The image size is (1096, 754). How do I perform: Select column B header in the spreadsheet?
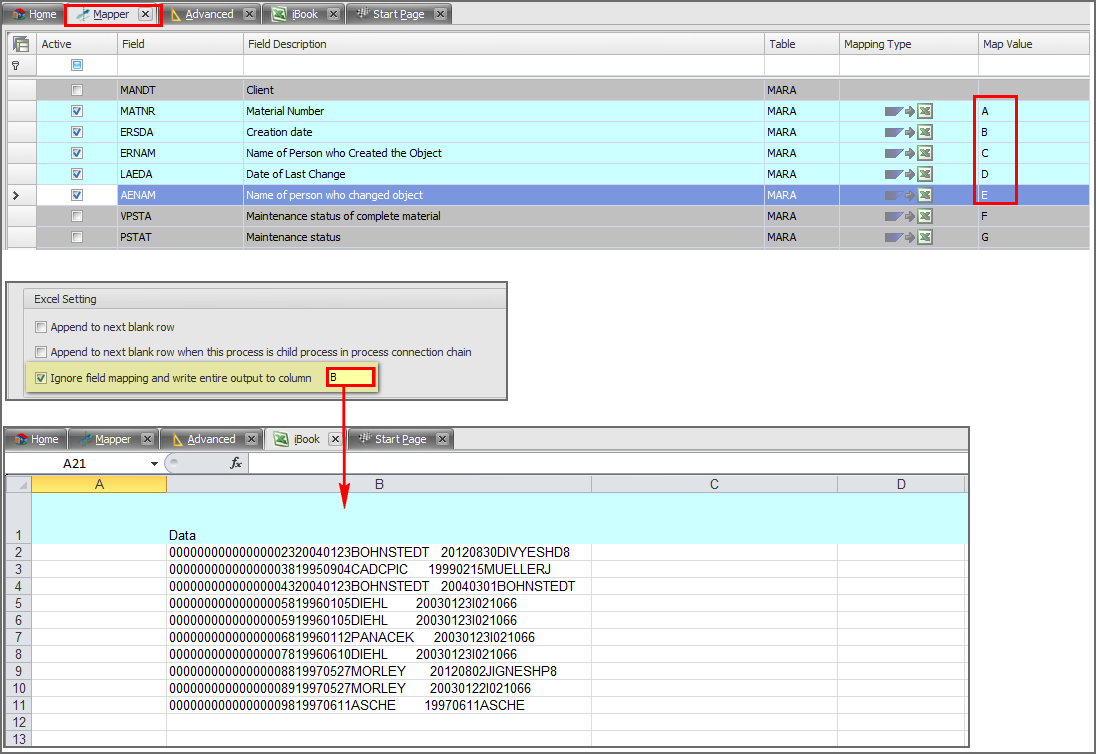pyautogui.click(x=379, y=484)
